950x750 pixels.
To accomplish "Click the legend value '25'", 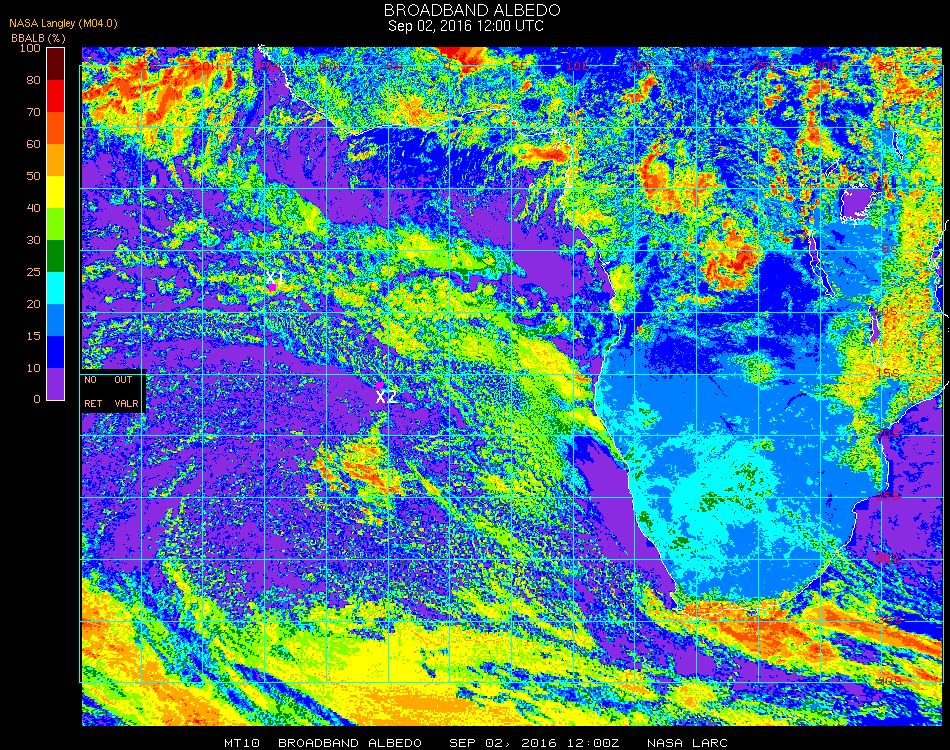I will coord(33,272).
